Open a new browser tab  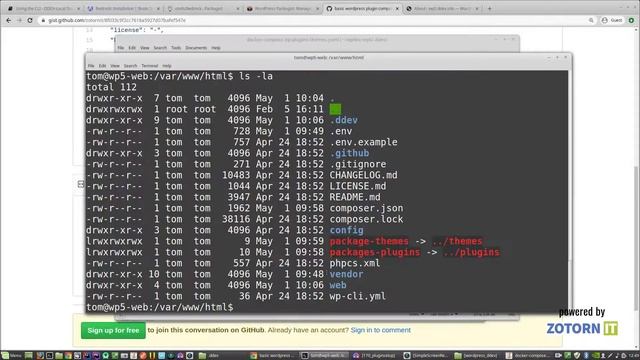pos(489,8)
